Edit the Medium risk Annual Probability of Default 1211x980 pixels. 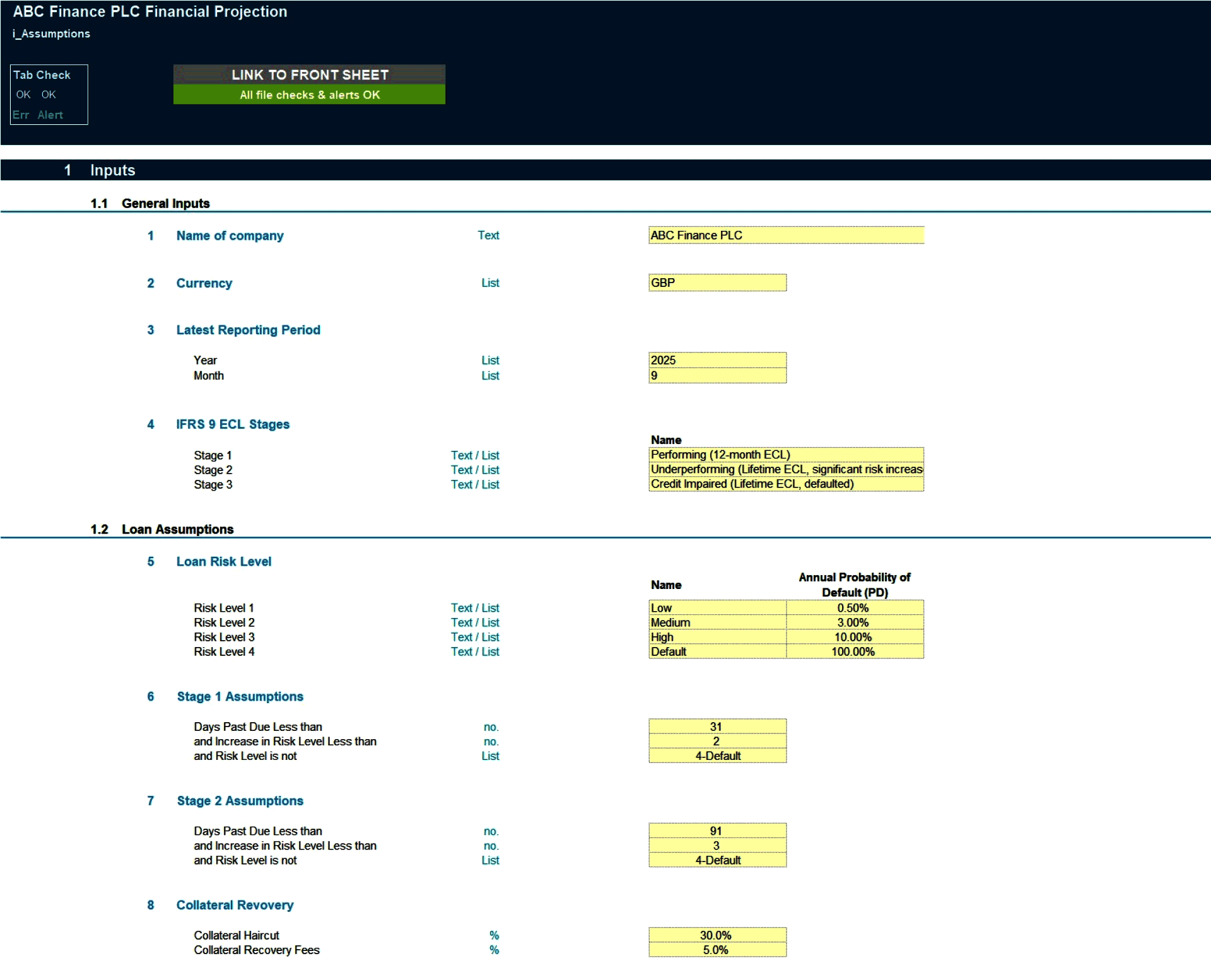pos(855,622)
